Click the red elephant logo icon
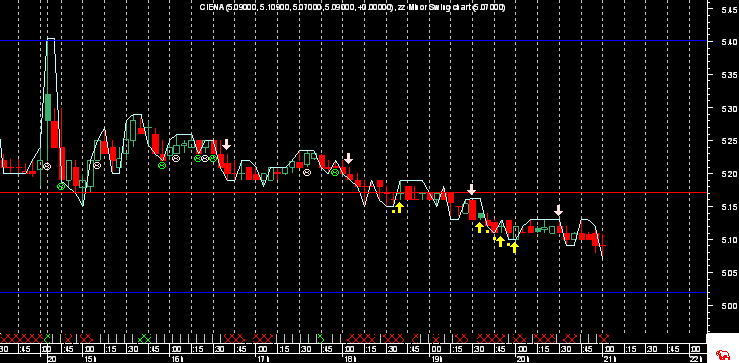 tap(722, 354)
